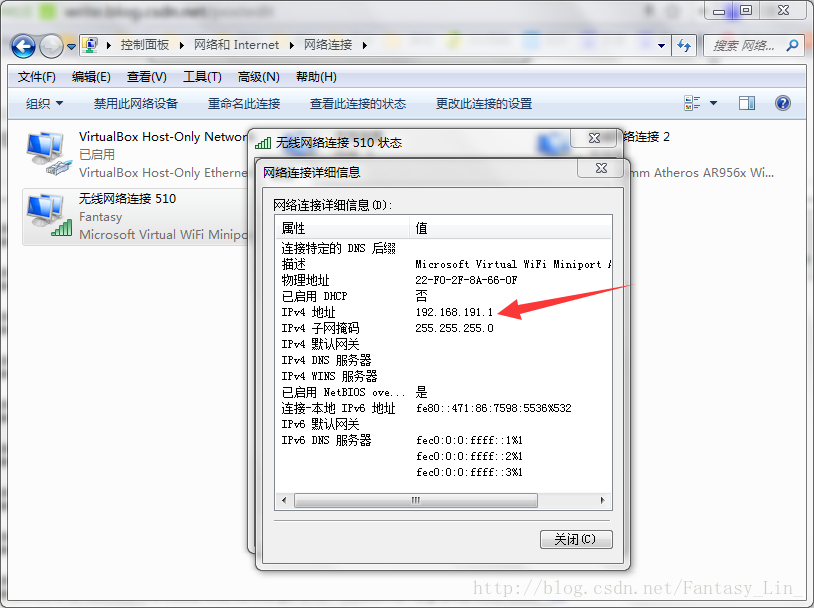Select the partially hidden 络连接 2 connection
814x608 pixels.
point(646,137)
